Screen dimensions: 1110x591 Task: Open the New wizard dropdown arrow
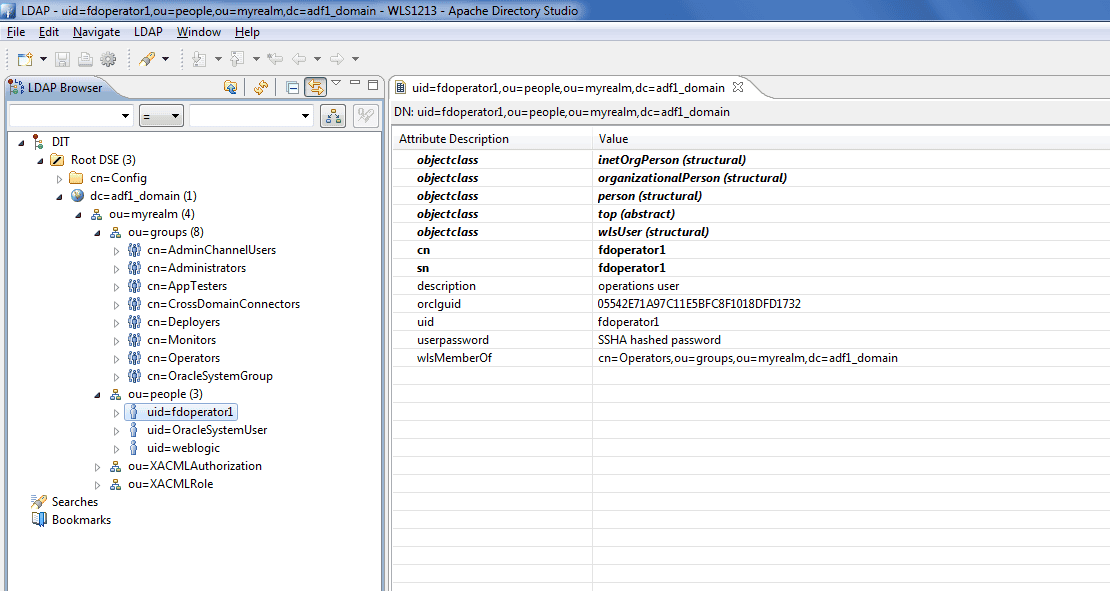pos(43,59)
